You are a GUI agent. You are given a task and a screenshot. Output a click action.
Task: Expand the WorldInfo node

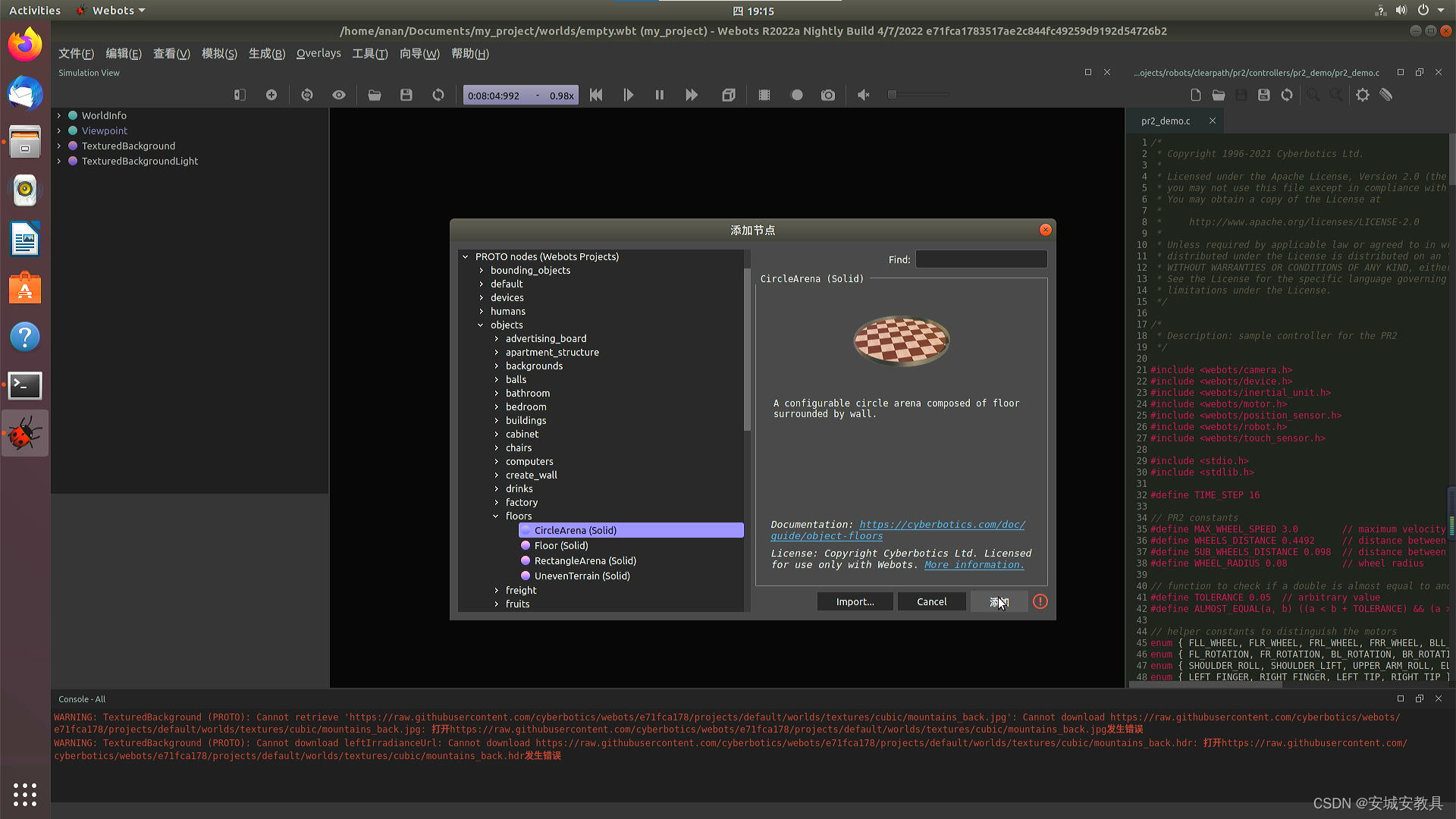point(59,115)
